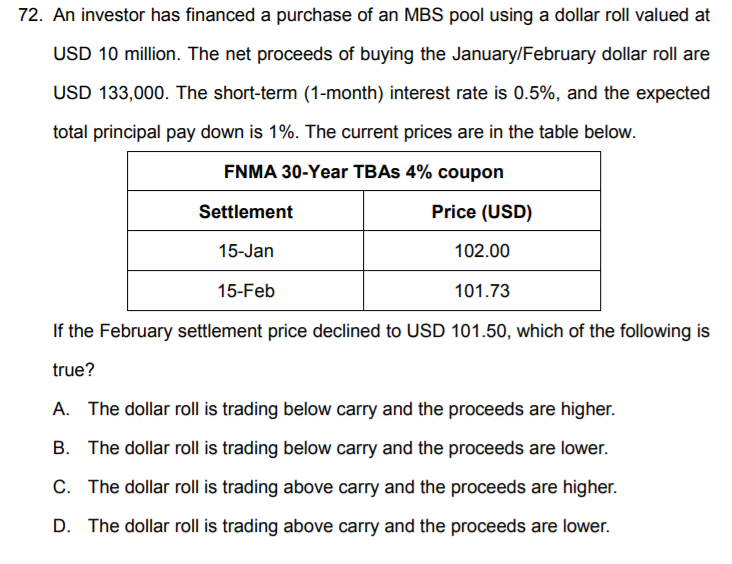Click the table title FNMA 30-Year TBAs 4% coupon
732x564 pixels.
(x=363, y=171)
